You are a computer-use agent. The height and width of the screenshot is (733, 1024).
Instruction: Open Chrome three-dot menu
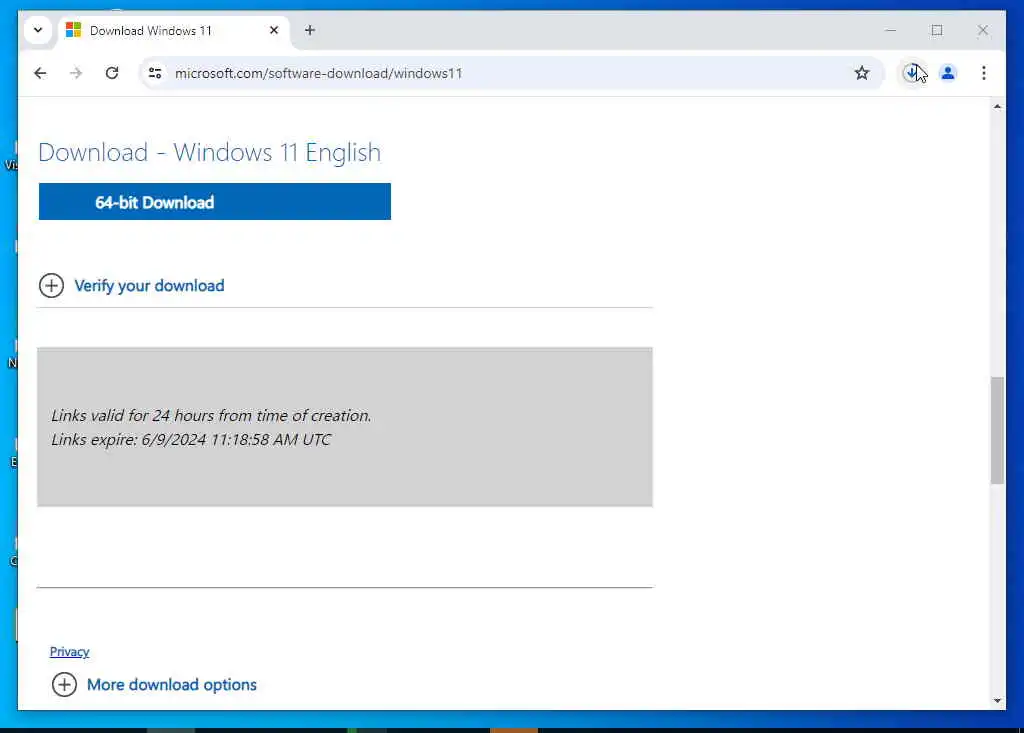pos(984,73)
